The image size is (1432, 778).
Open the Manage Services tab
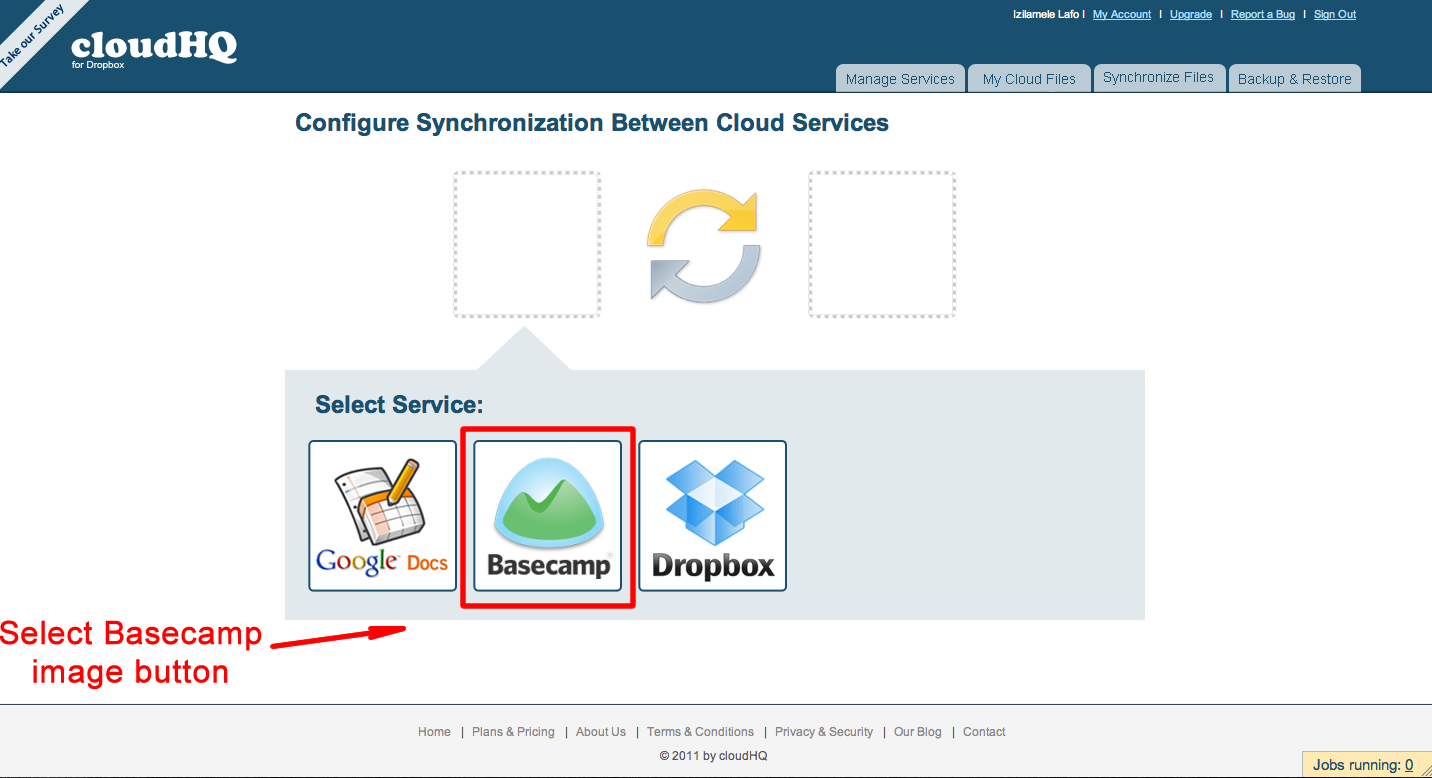pyautogui.click(x=900, y=79)
